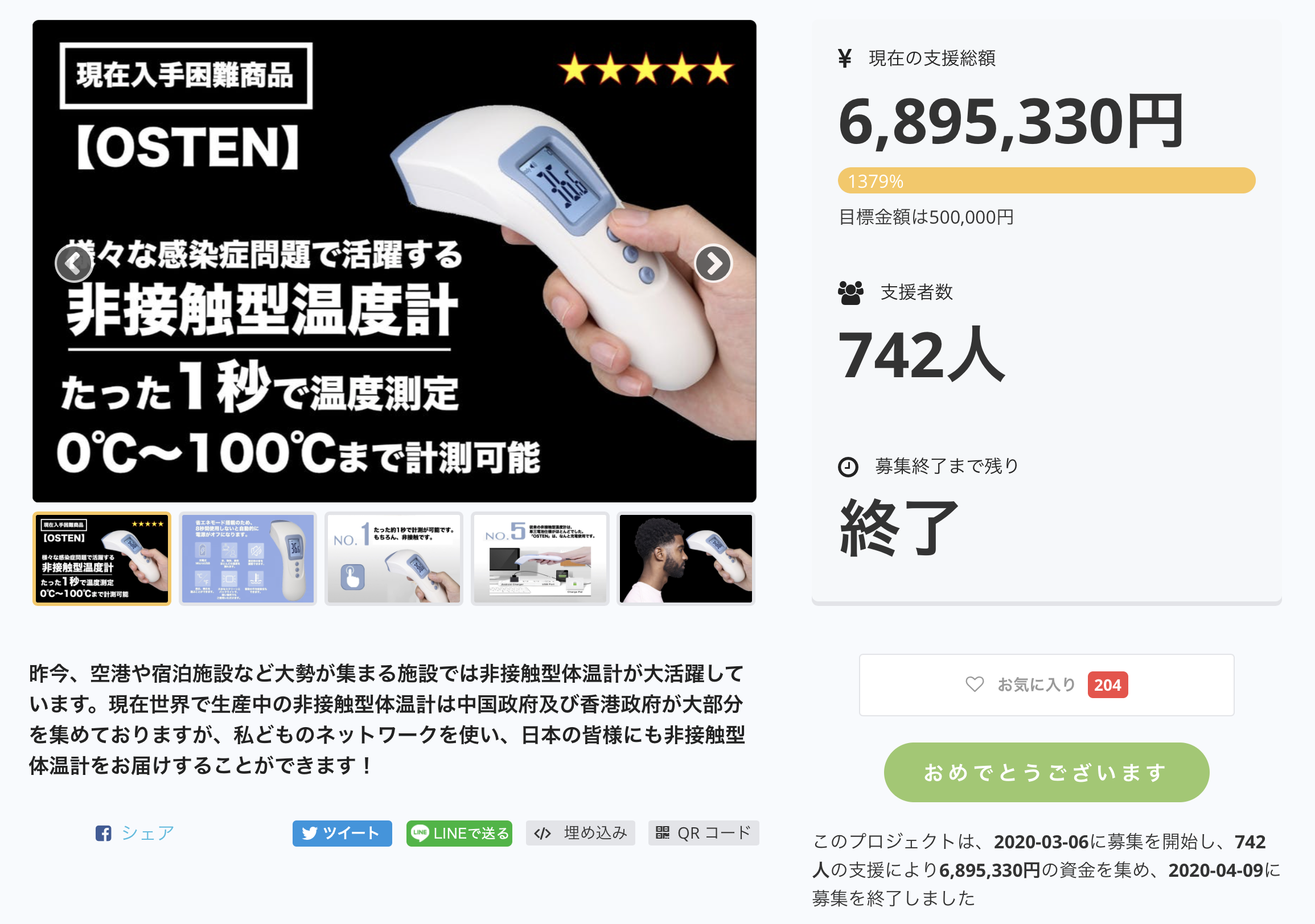Click the 1379% funding progress bar
The width and height of the screenshot is (1315, 924).
pos(1046,181)
